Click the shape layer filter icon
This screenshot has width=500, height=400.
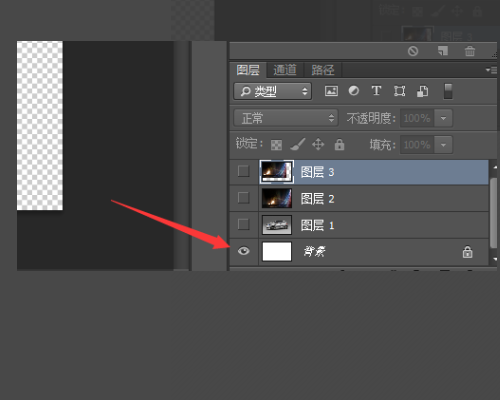[x=399, y=91]
